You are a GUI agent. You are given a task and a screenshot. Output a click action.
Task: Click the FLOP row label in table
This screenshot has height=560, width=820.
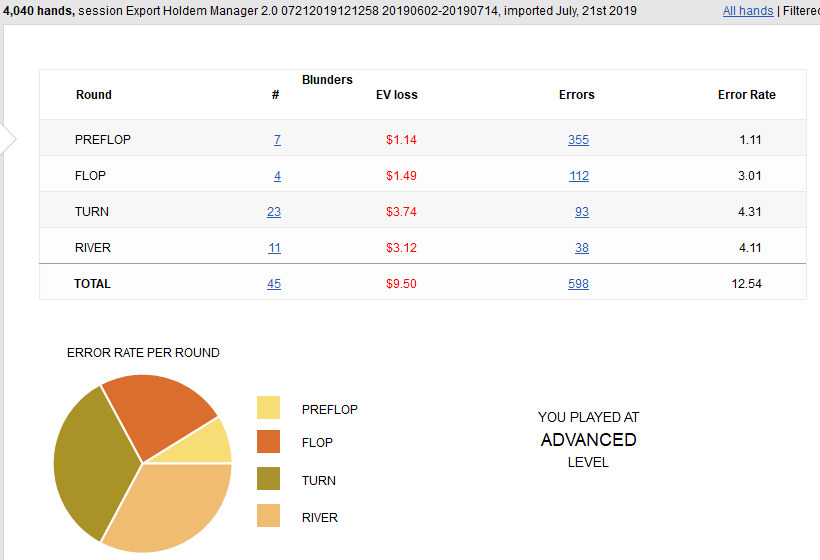tap(90, 176)
